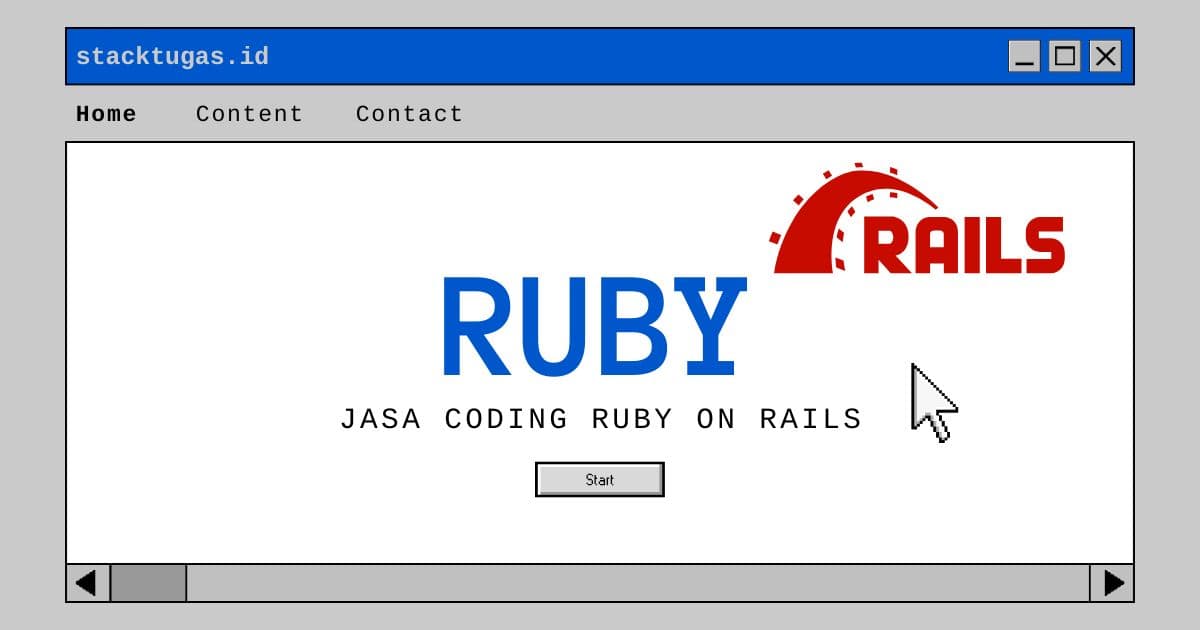Click the word CODING in the subtitle

(506, 419)
